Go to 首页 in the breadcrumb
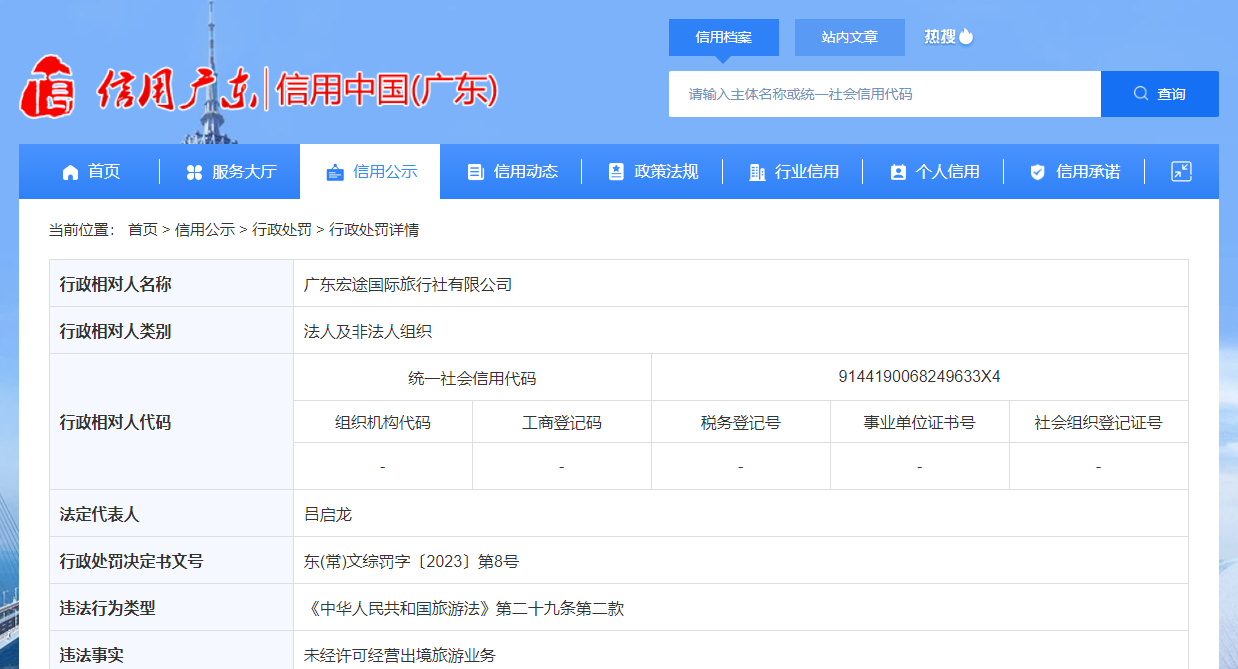The height and width of the screenshot is (669, 1238). (x=142, y=230)
